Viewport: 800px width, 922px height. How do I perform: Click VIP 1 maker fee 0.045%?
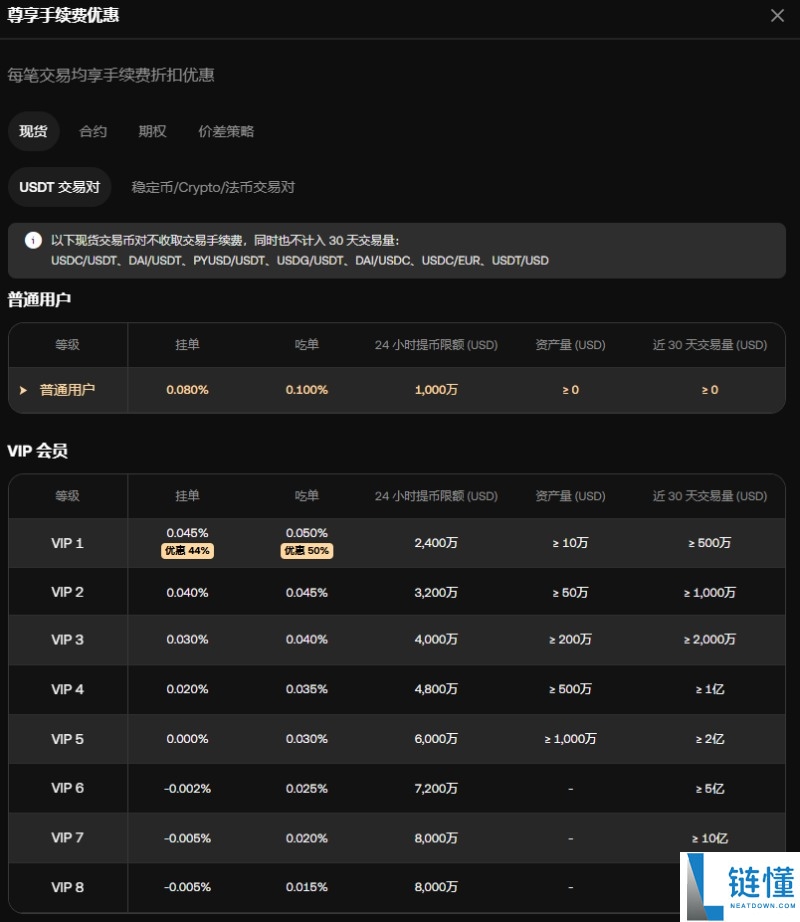(x=188, y=533)
